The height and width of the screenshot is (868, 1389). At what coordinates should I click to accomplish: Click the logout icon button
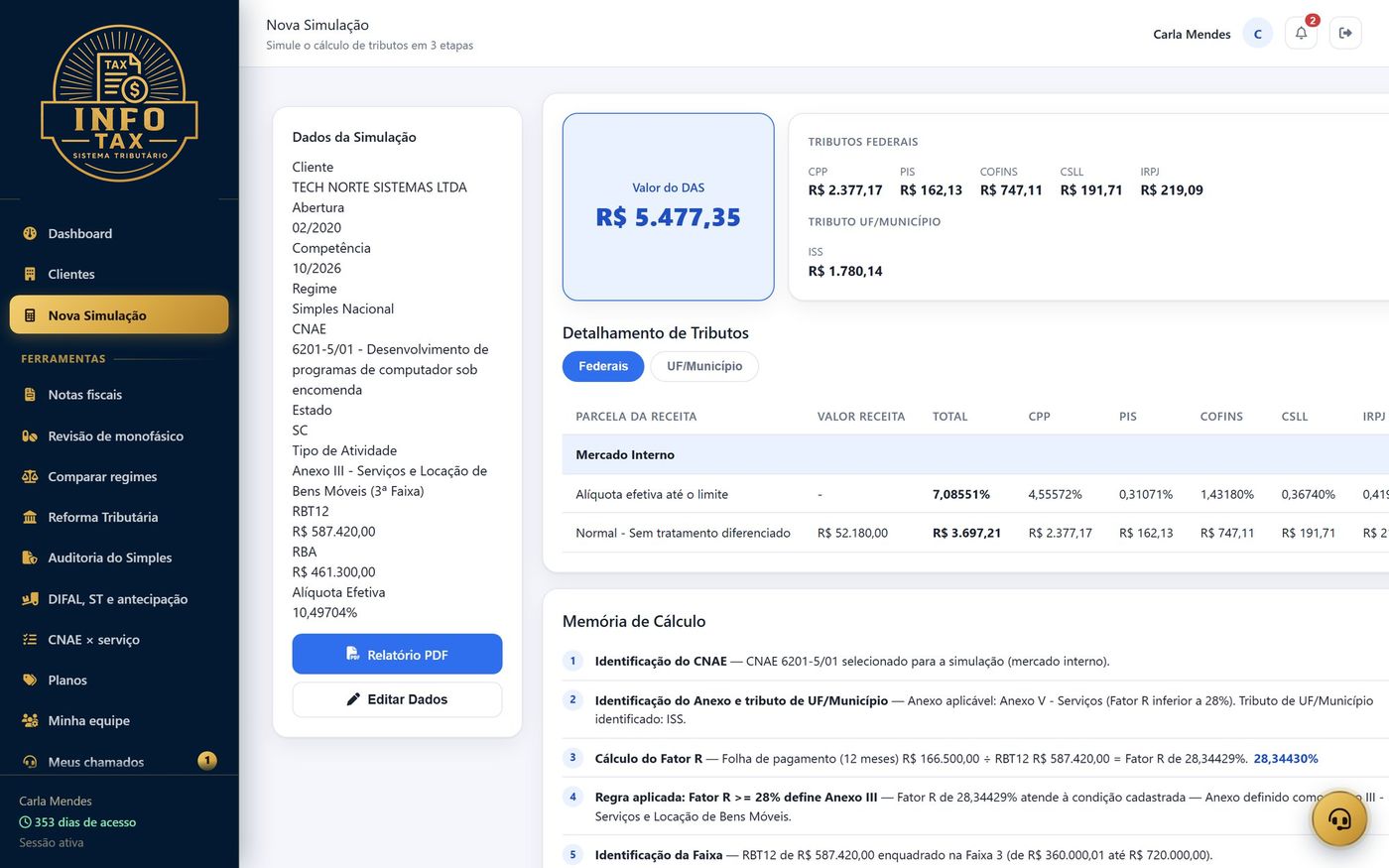click(x=1345, y=33)
